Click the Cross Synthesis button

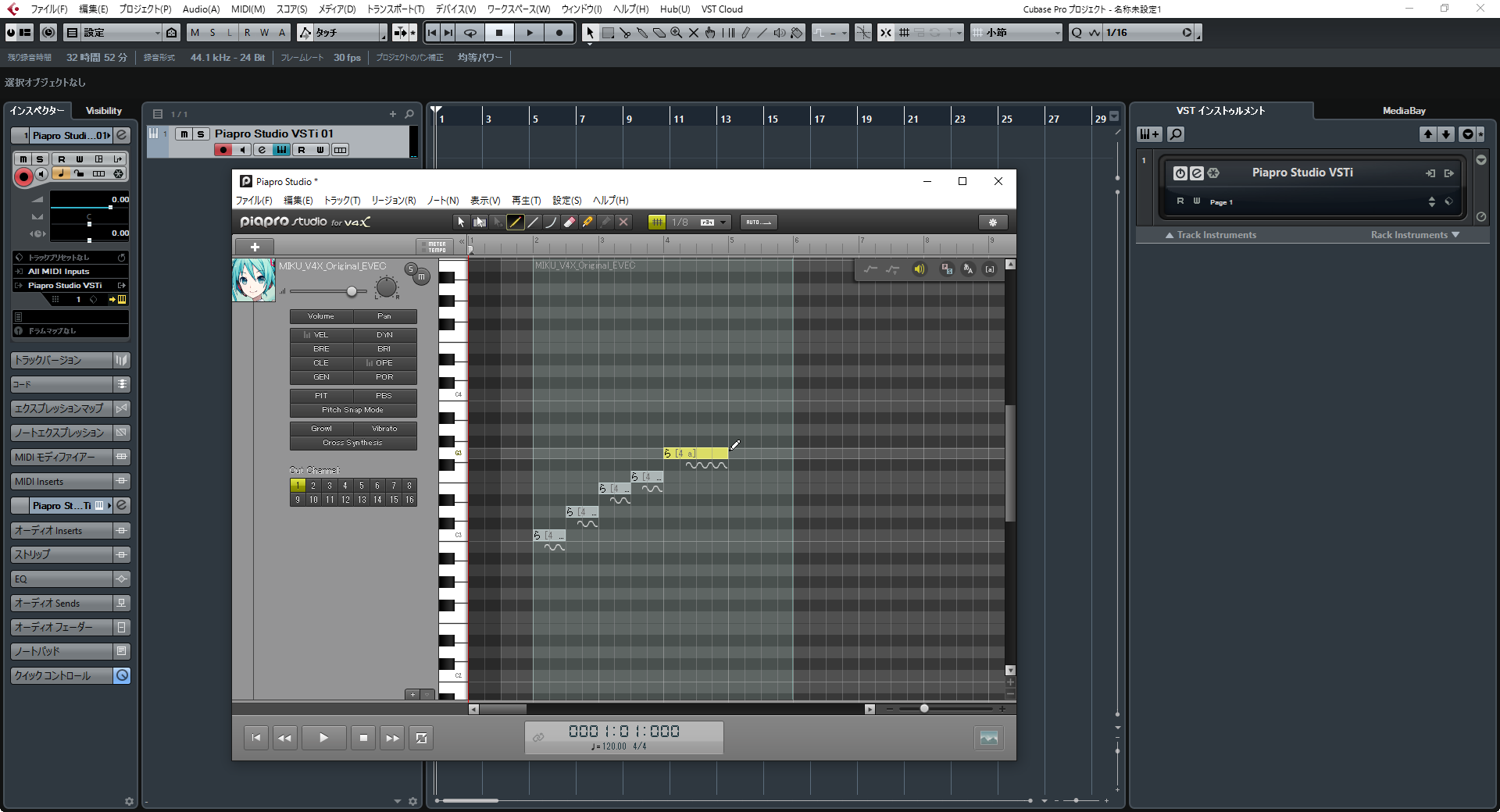[x=352, y=443]
